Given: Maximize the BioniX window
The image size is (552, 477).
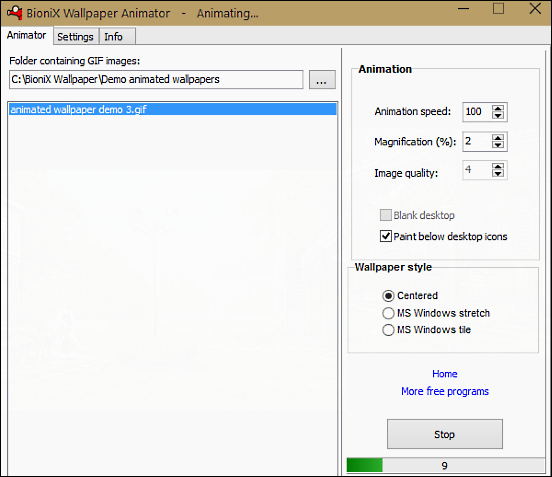Looking at the screenshot, I should tap(498, 9).
